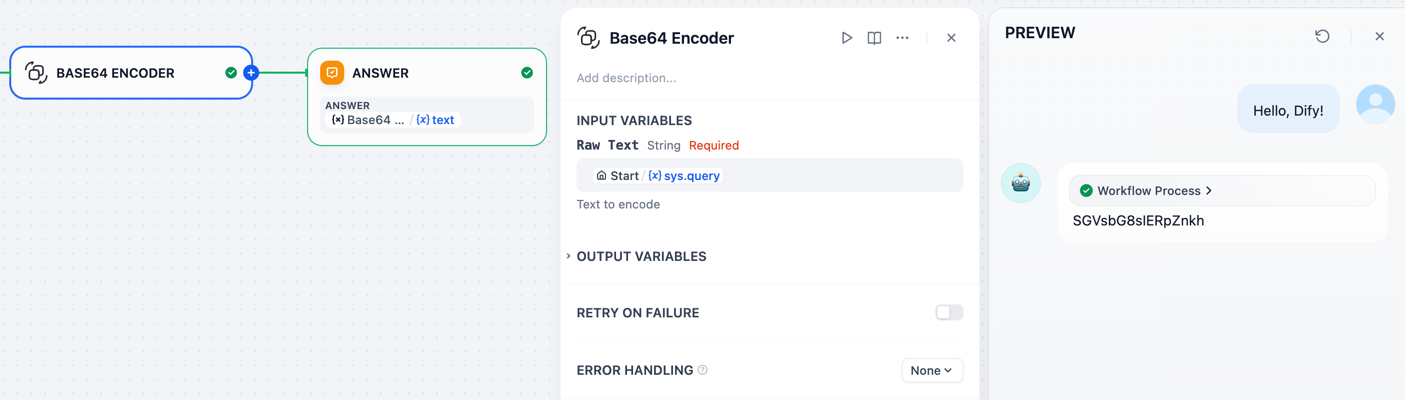Close the Preview panel
The width and height of the screenshot is (1405, 400).
[1379, 36]
